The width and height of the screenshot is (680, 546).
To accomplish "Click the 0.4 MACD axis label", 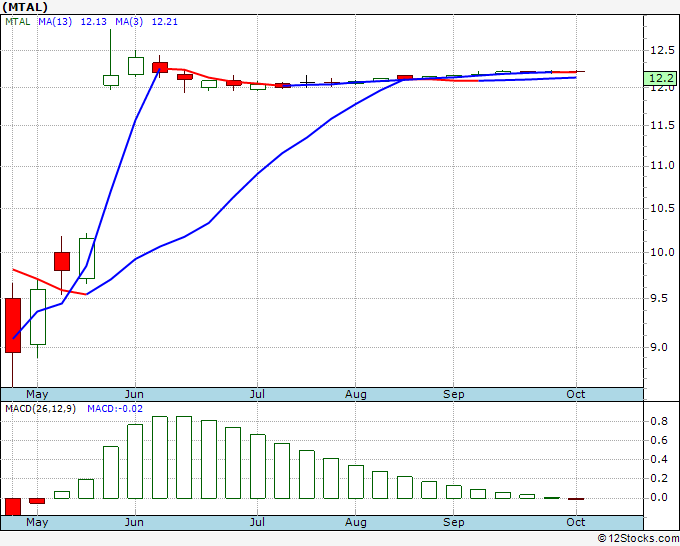I will [x=659, y=459].
